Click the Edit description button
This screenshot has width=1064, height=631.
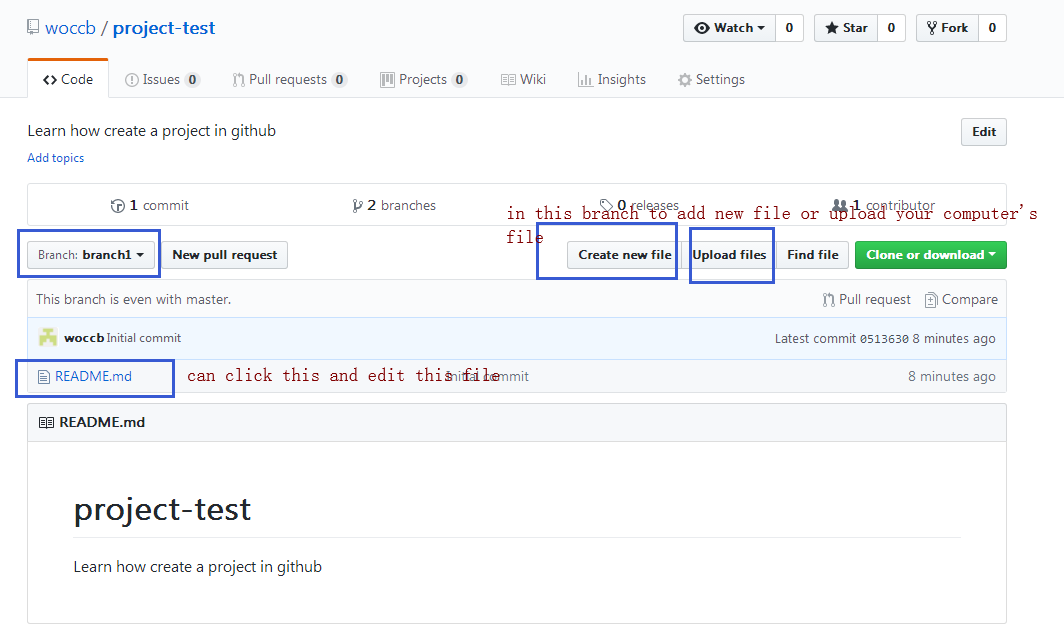coord(983,132)
